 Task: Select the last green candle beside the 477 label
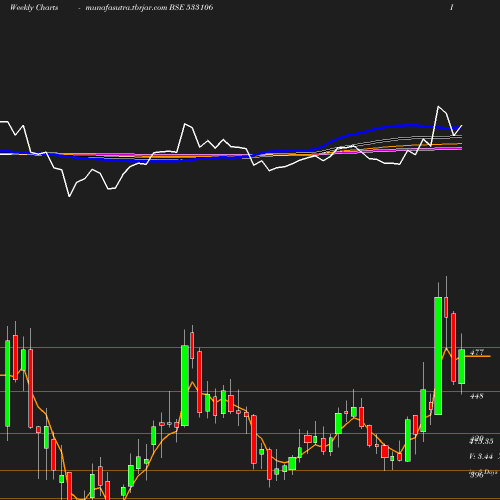[x=462, y=367]
